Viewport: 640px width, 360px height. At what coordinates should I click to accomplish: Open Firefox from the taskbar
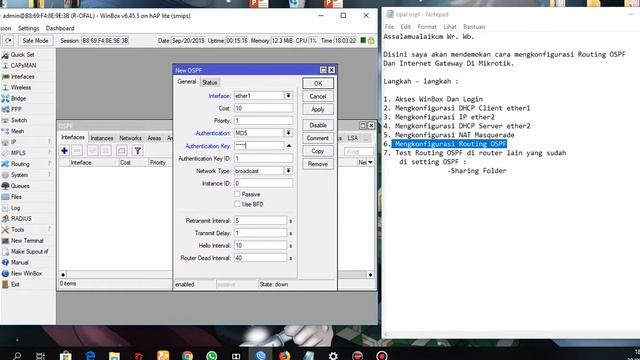point(284,356)
